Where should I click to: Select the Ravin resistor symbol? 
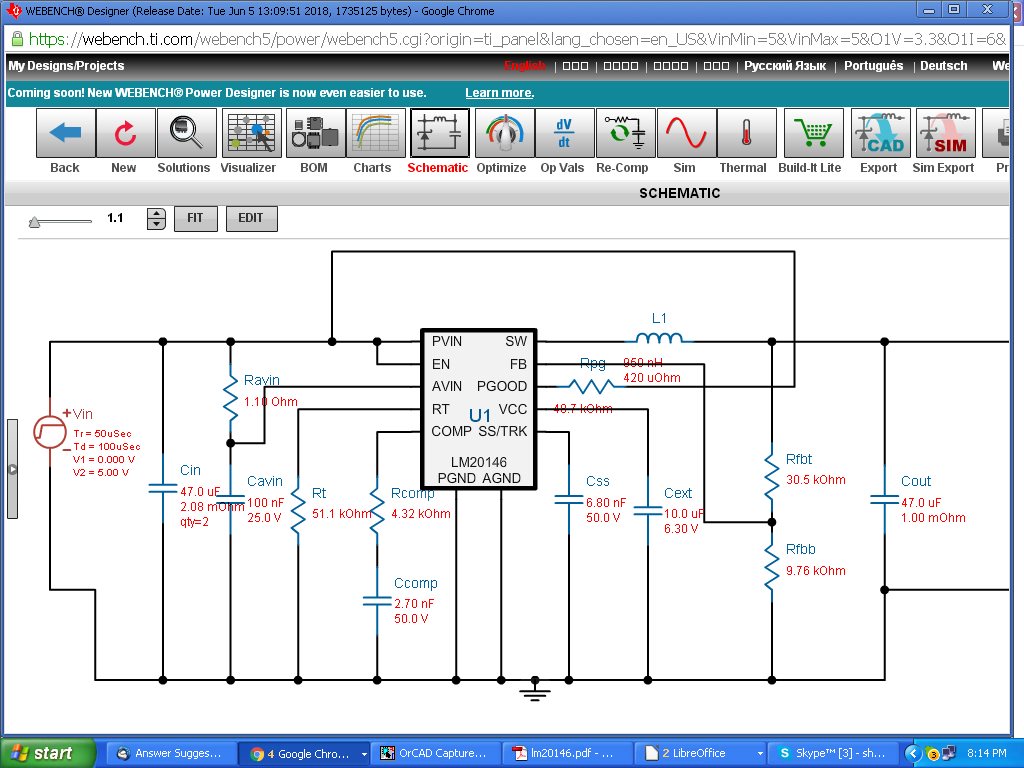tap(231, 399)
